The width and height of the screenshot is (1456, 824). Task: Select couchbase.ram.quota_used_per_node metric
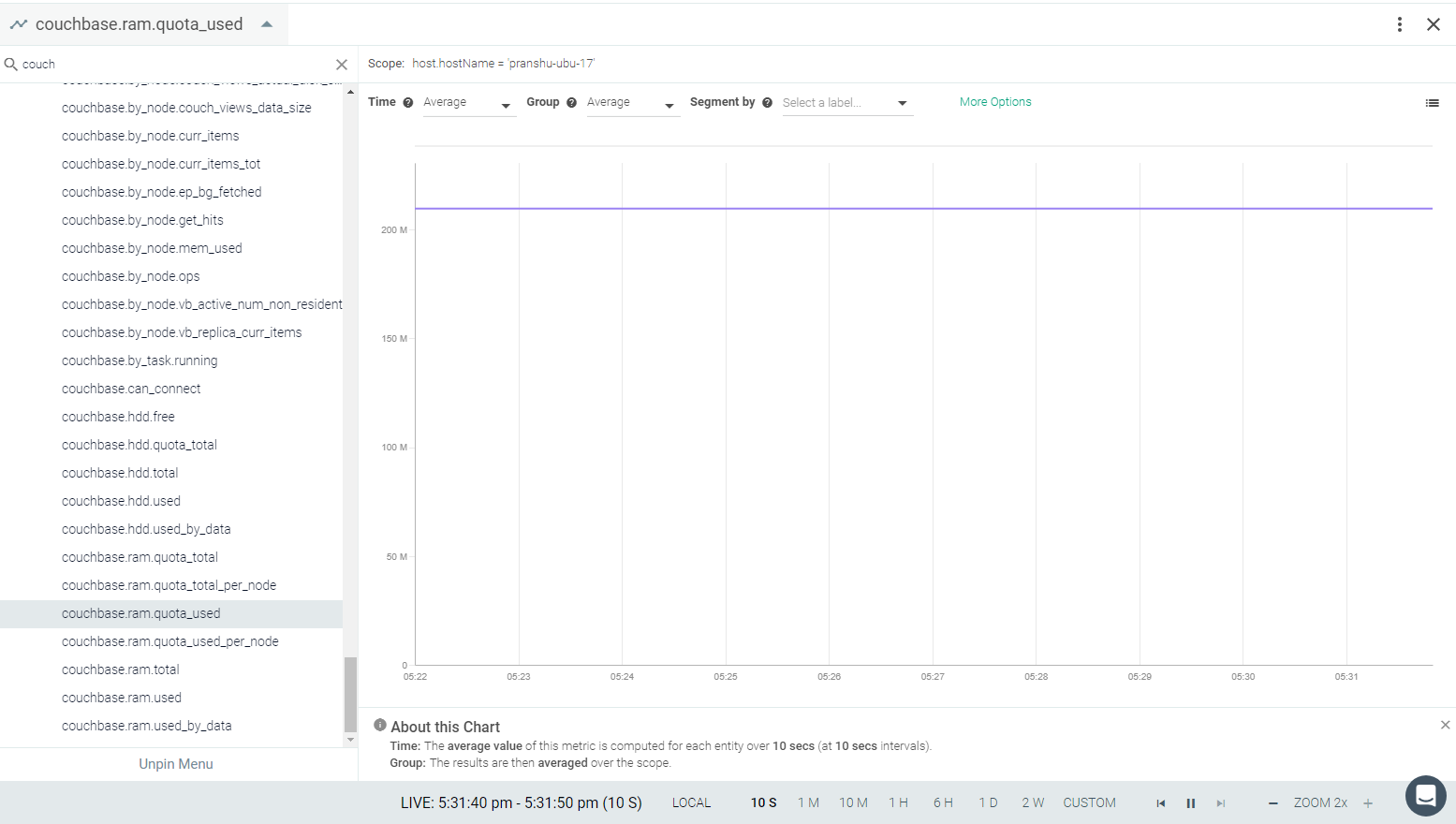pyautogui.click(x=171, y=641)
